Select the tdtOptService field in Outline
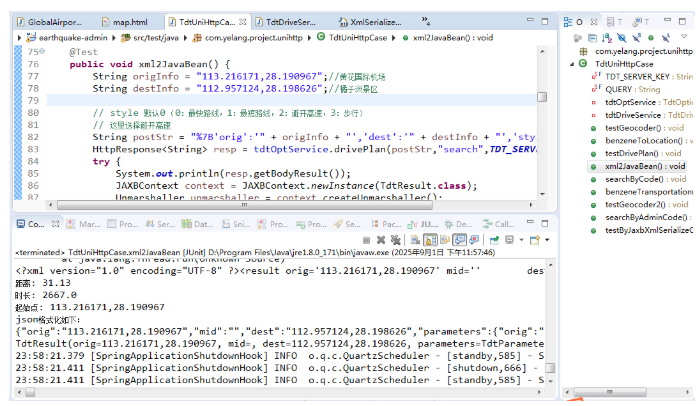The width and height of the screenshot is (696, 406). click(642, 102)
